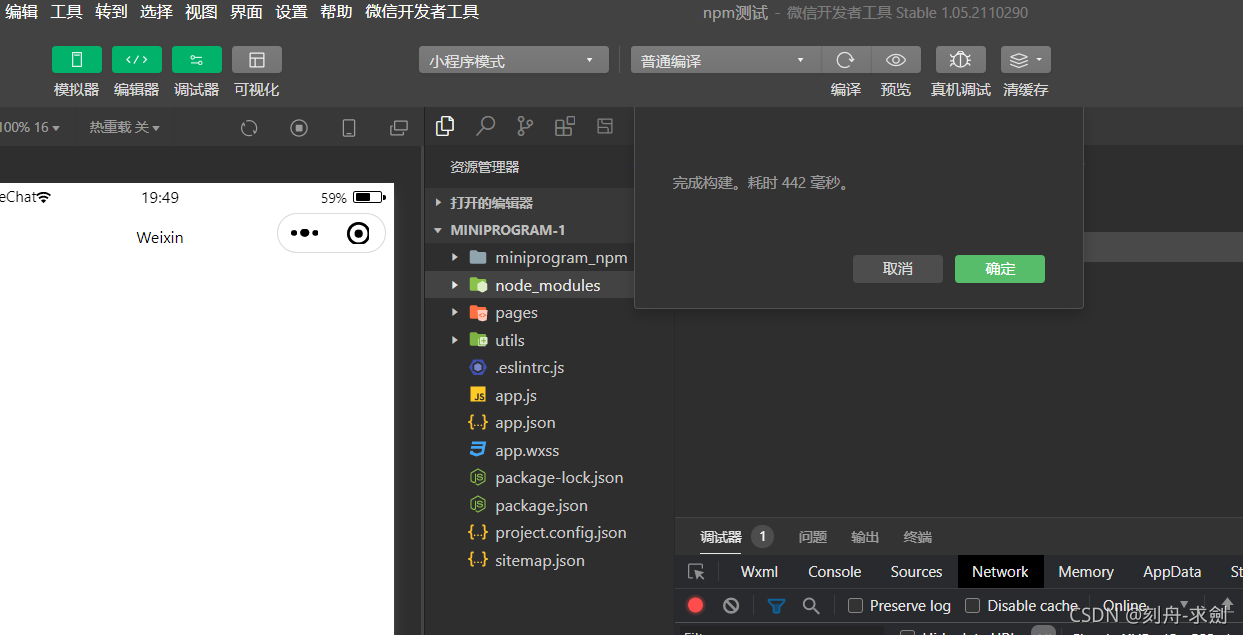Viewport: 1243px width, 635px height.
Task: Enable the Preserve log checkbox
Action: point(855,605)
